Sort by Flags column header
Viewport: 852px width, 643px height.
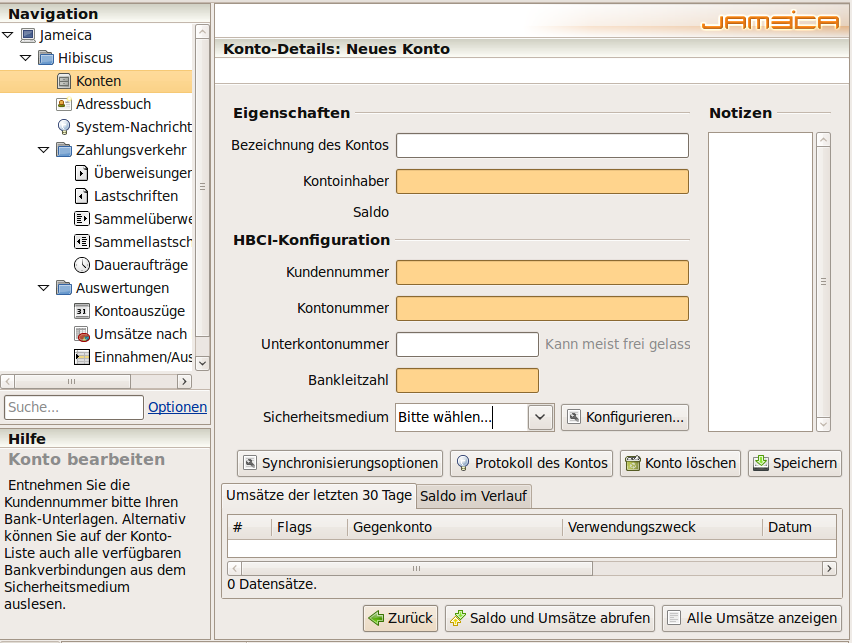309,527
